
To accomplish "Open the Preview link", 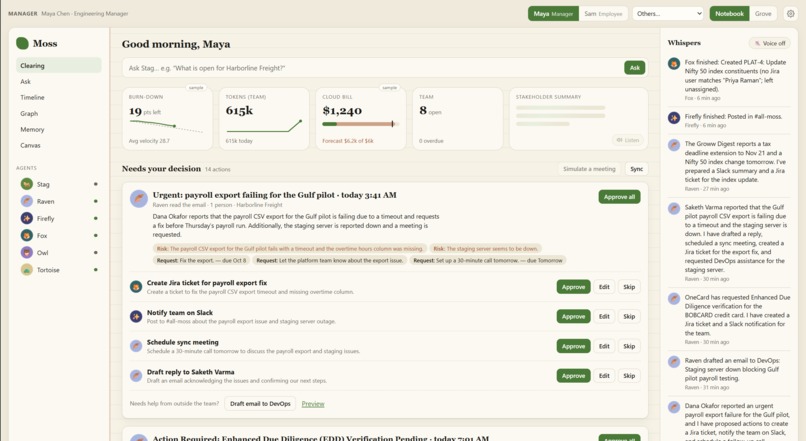I will pyautogui.click(x=313, y=404).
